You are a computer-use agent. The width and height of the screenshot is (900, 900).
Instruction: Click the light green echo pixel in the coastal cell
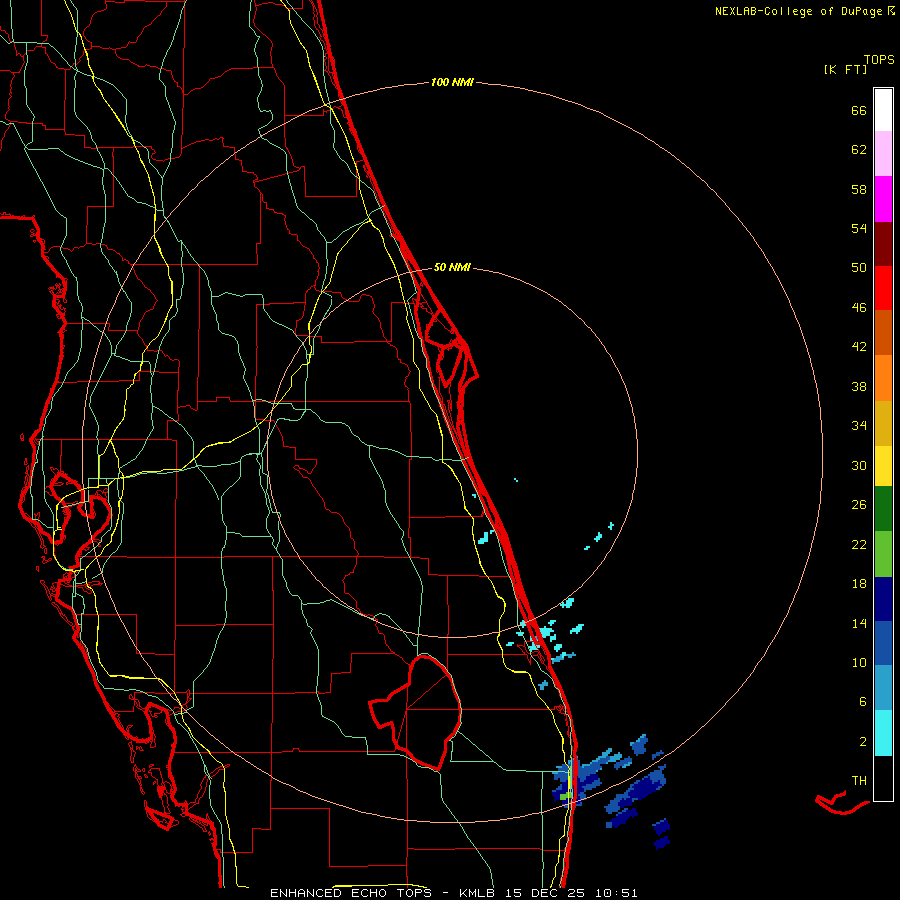coord(565,796)
